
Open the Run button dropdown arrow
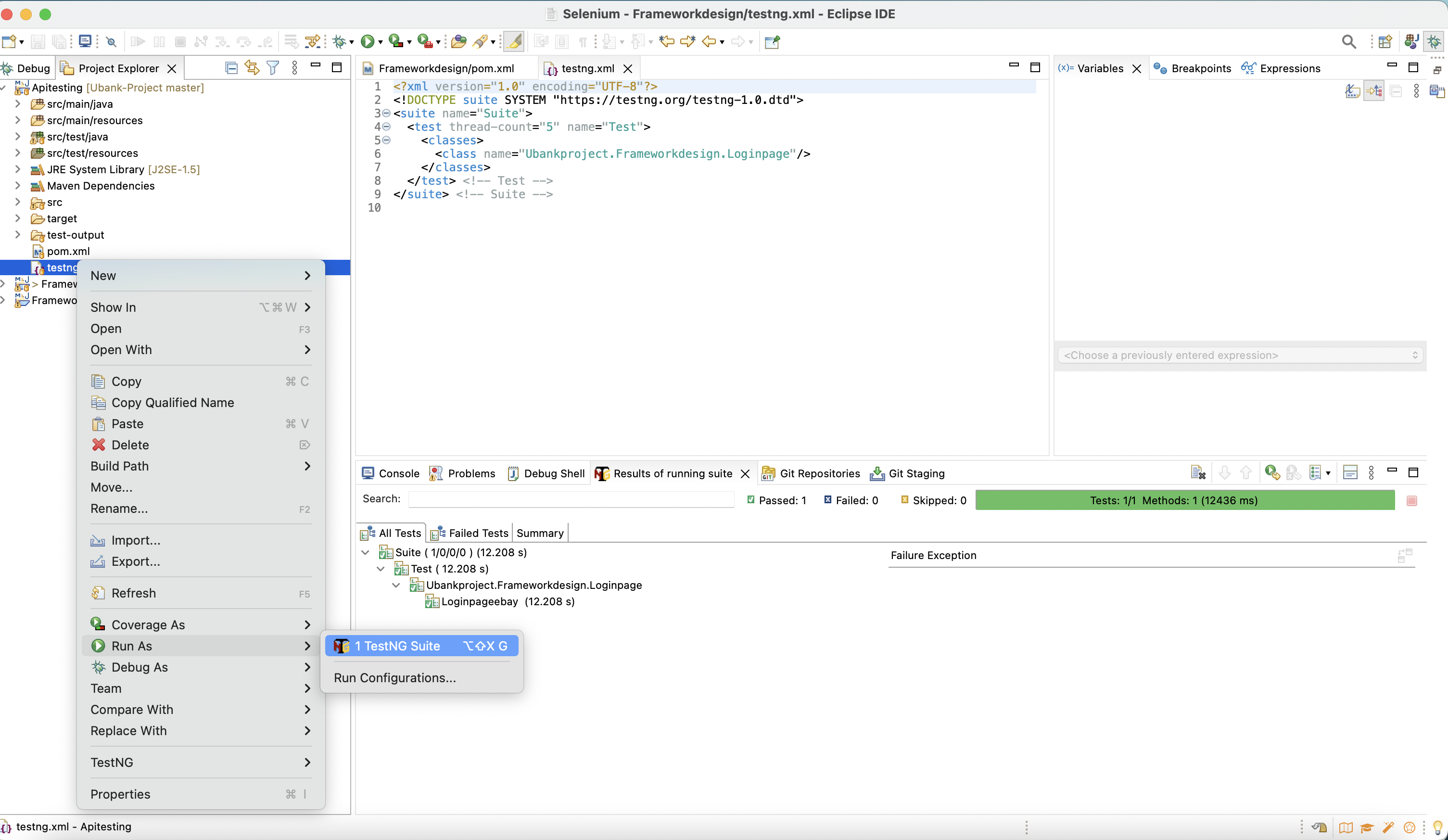(x=381, y=42)
